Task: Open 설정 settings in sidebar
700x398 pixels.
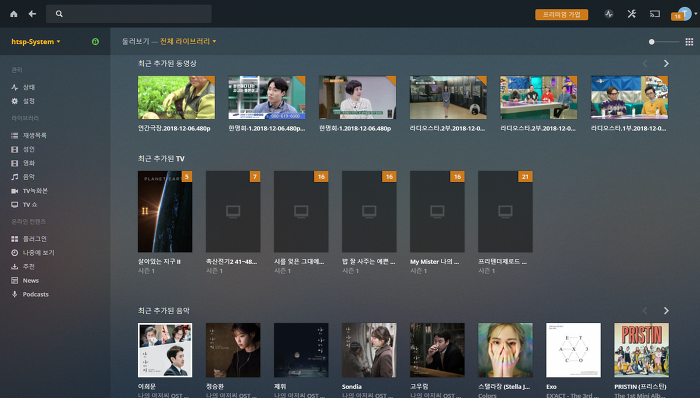Action: 29,101
